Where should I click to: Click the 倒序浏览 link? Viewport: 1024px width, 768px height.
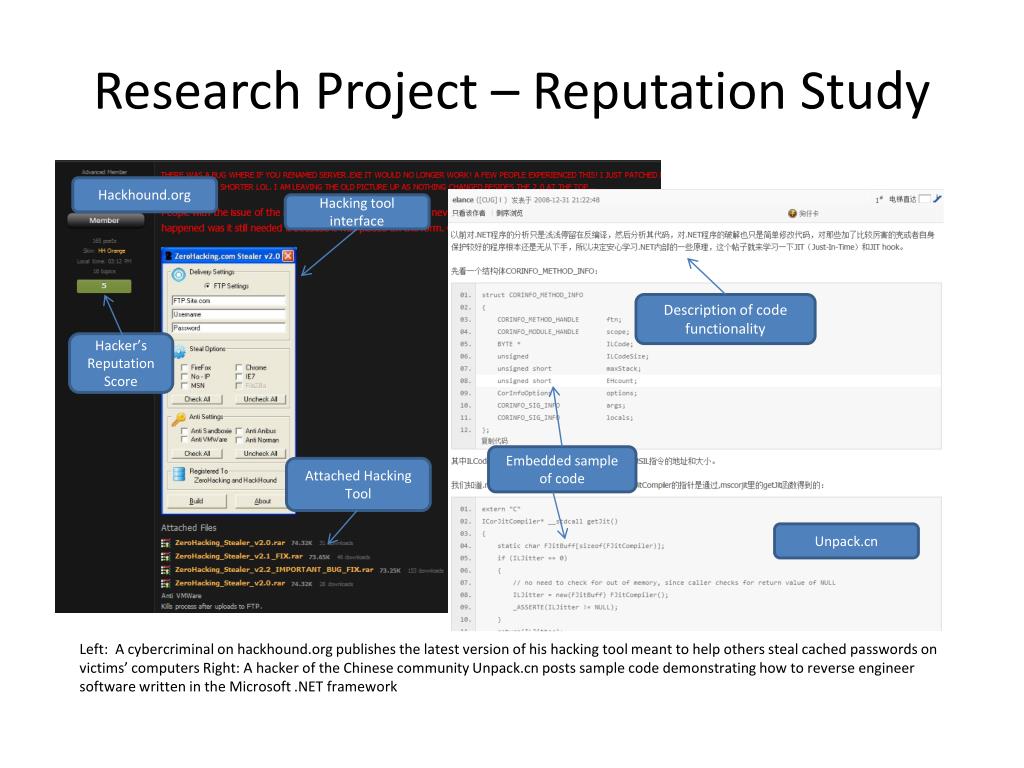click(x=509, y=214)
